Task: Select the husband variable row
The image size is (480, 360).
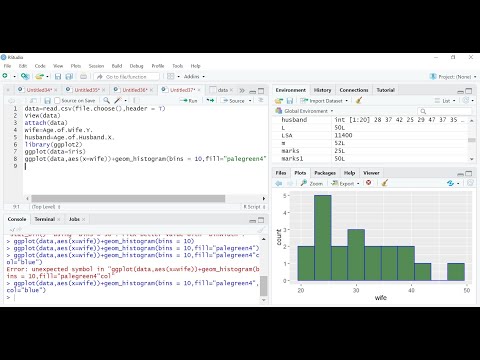Action: pos(370,120)
